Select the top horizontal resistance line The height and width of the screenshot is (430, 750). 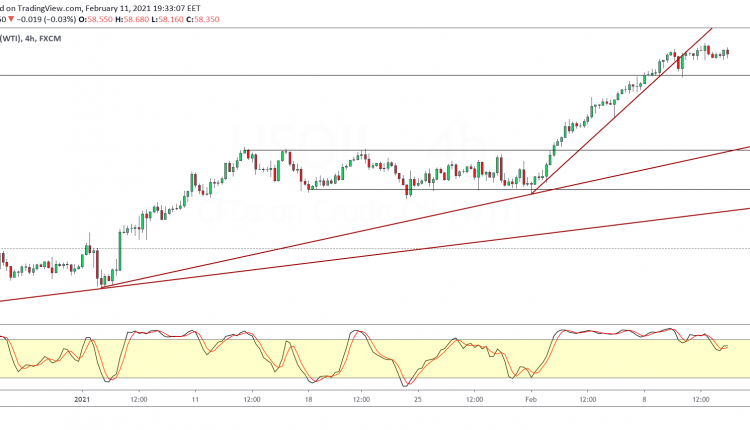(x=300, y=75)
